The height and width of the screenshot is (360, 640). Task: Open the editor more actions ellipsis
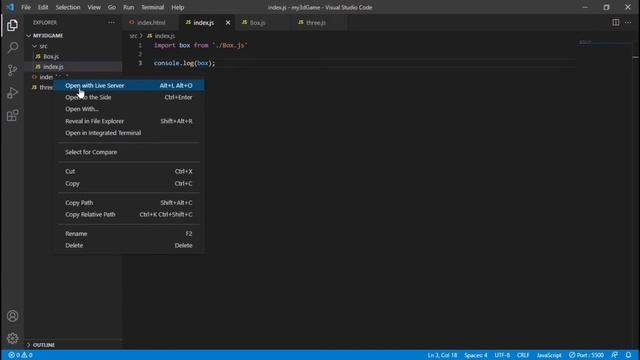[x=628, y=22]
